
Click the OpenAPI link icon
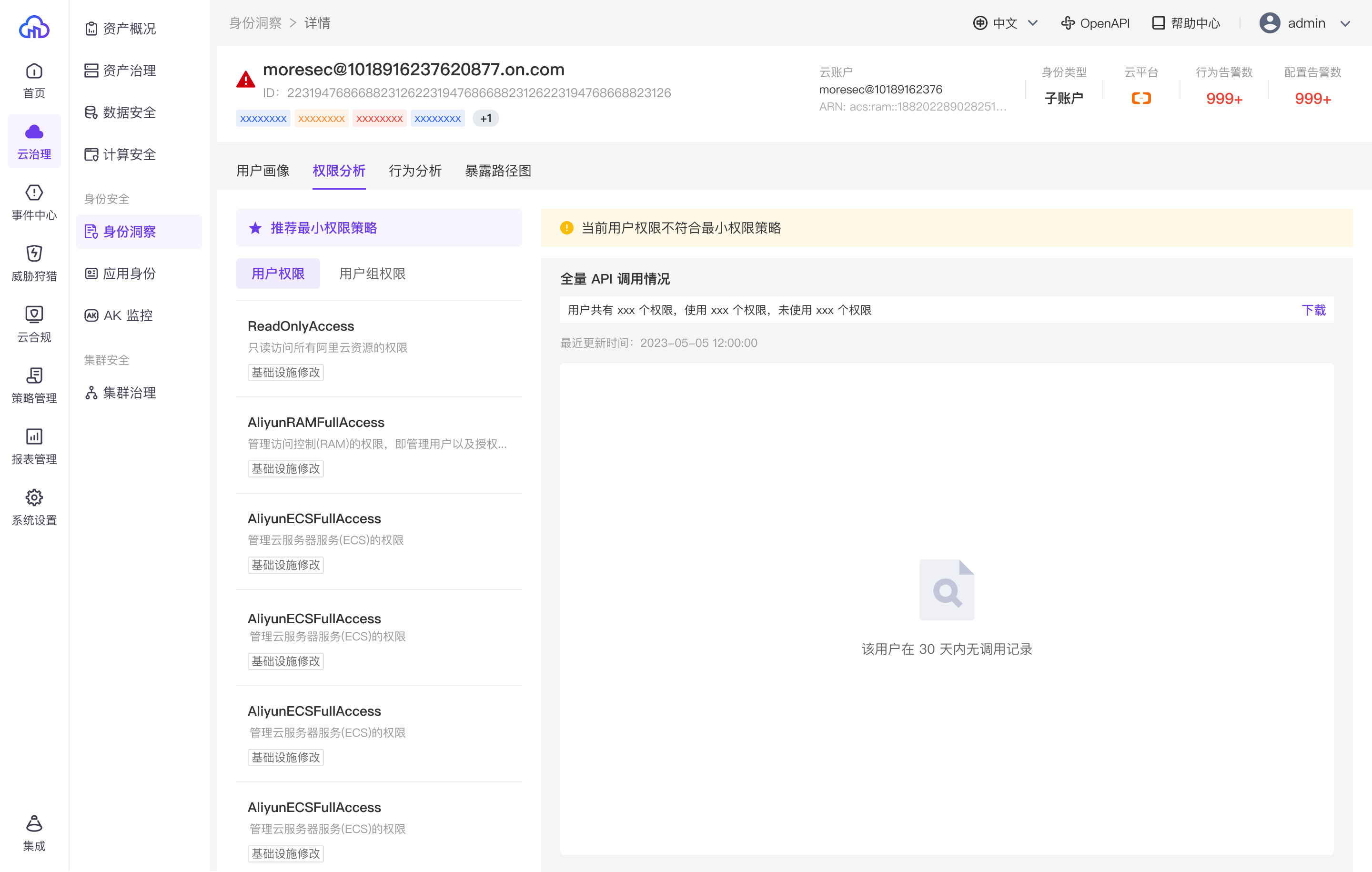point(1068,23)
